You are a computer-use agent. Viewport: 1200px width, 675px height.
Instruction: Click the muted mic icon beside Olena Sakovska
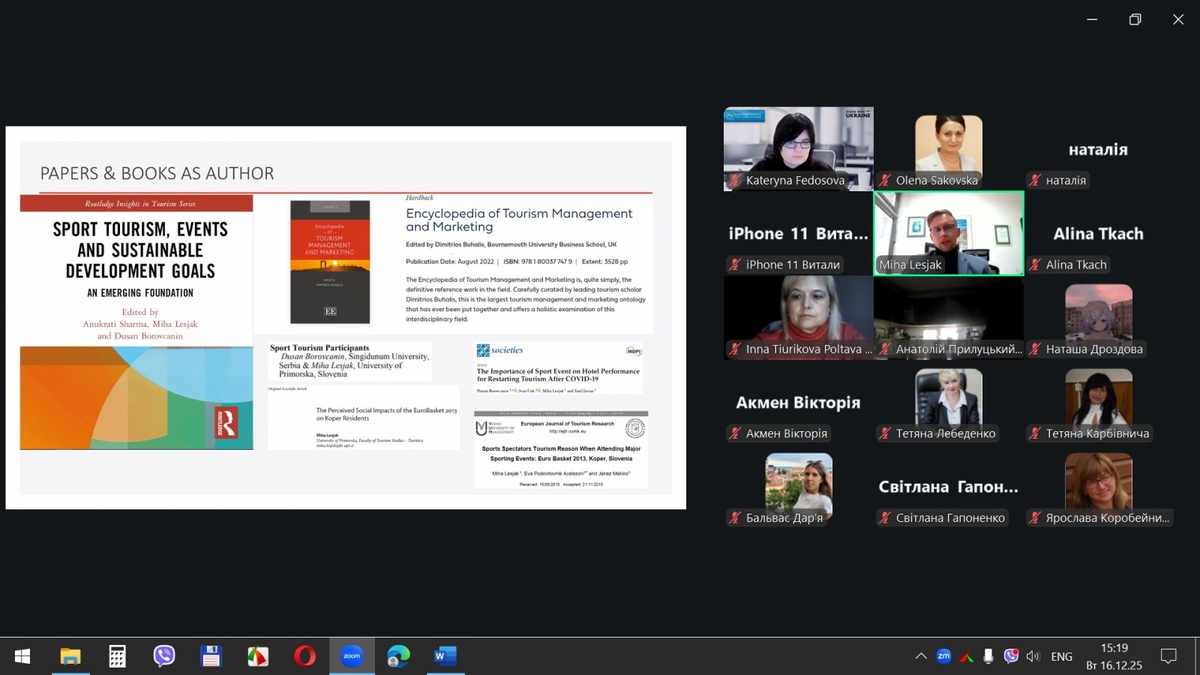[x=885, y=181]
